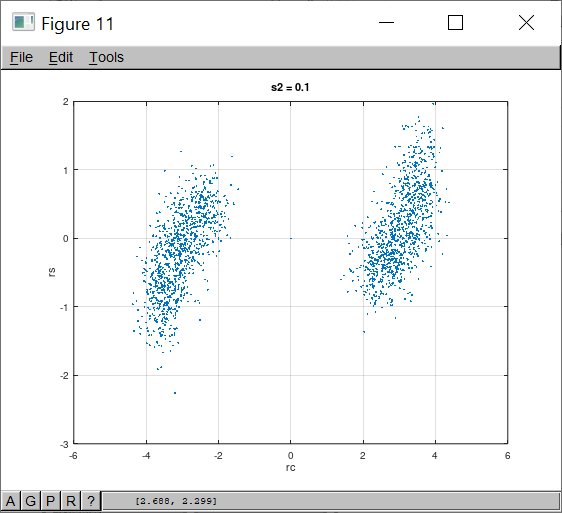This screenshot has width=562, height=513.
Task: Click the A autoscale button
Action: pos(10,501)
